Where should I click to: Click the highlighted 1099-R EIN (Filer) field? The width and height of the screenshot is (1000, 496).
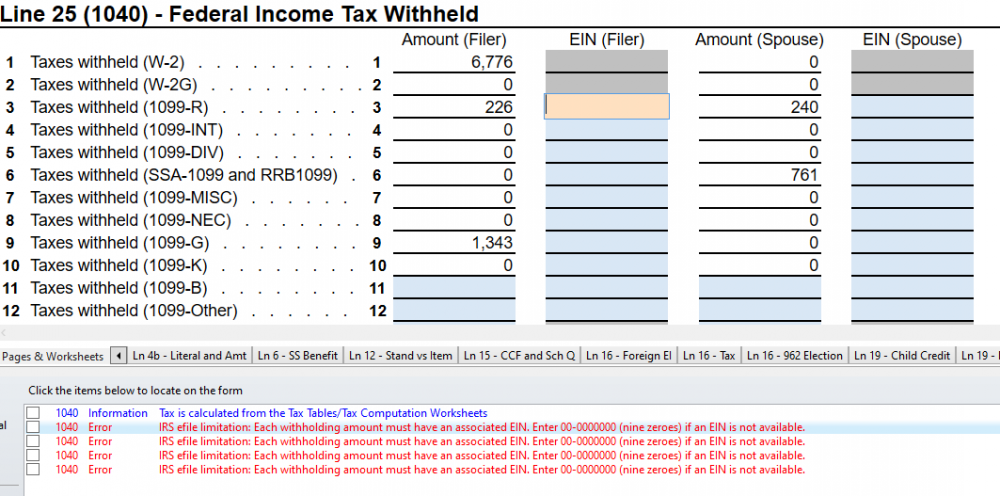click(x=607, y=106)
